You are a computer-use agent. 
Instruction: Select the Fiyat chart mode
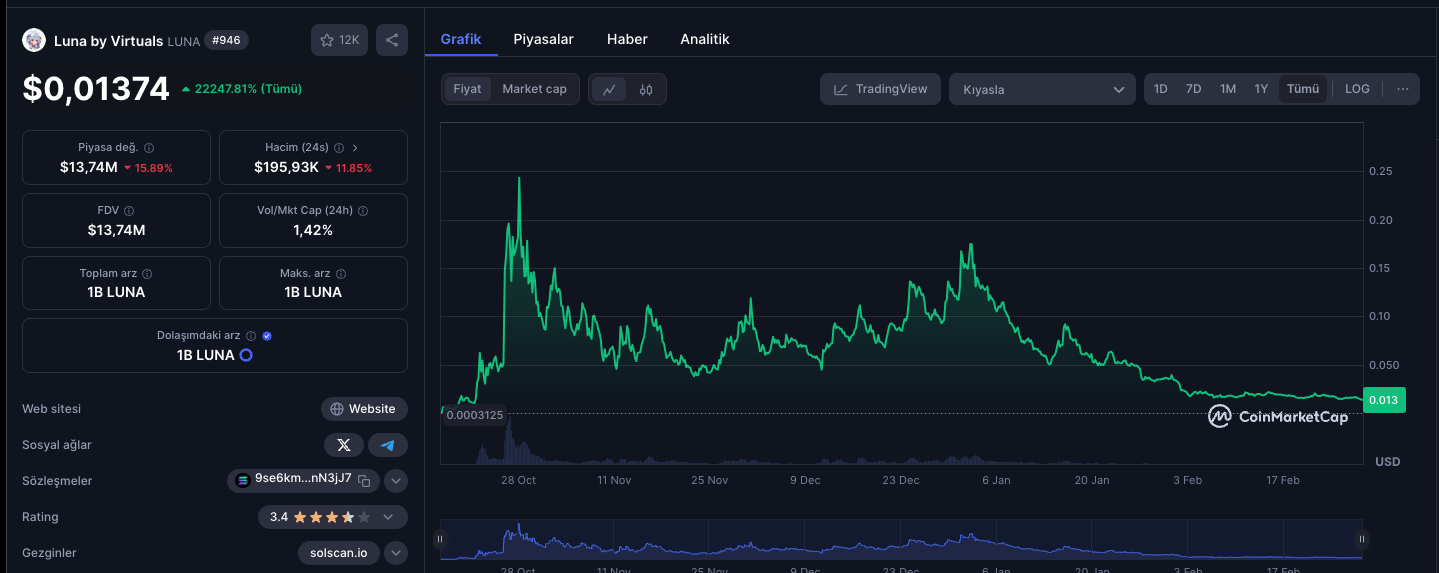[x=467, y=89]
